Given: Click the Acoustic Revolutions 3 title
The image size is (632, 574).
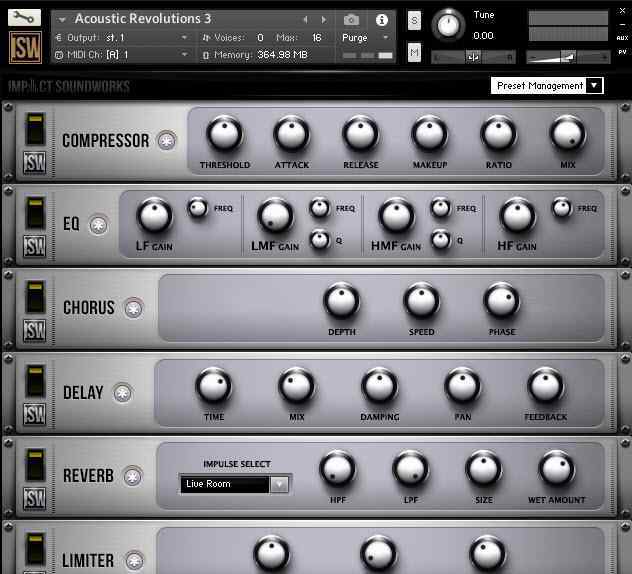Looking at the screenshot, I should pyautogui.click(x=143, y=19).
